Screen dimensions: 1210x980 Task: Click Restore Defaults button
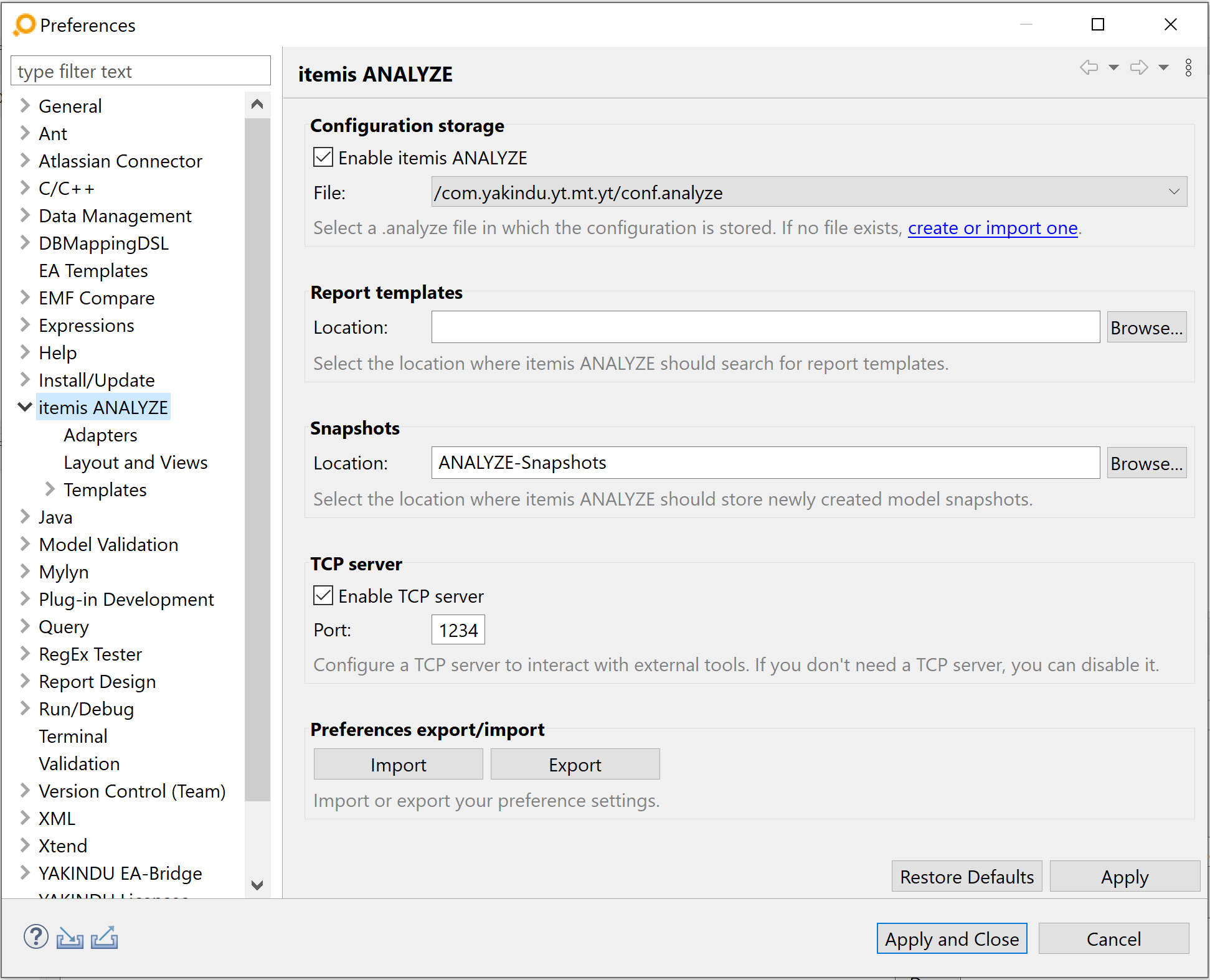tap(967, 876)
